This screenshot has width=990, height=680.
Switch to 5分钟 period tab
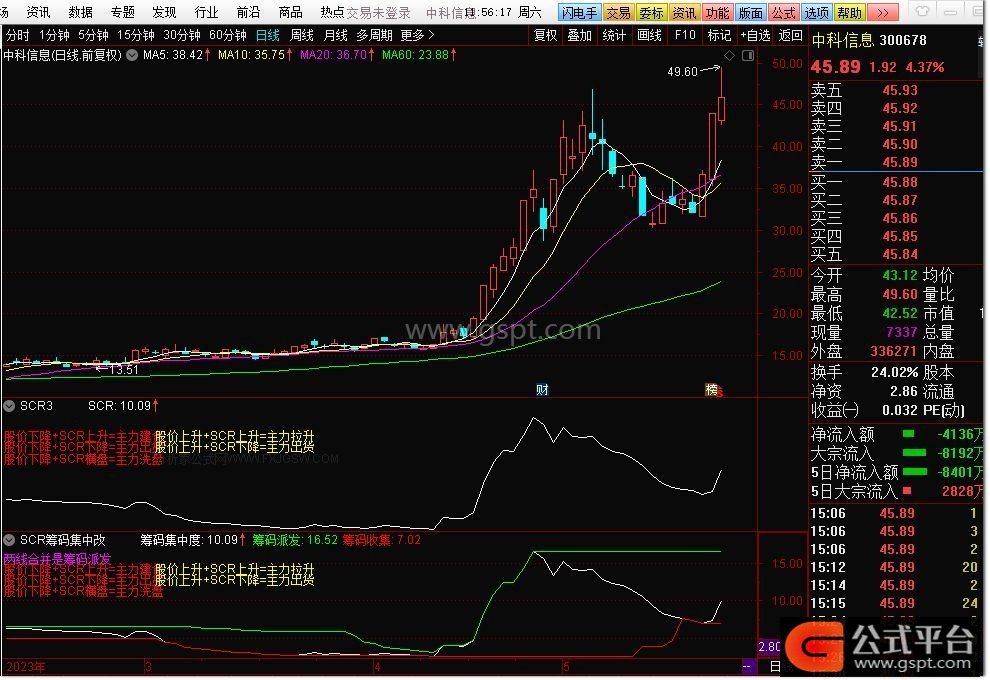coord(93,35)
